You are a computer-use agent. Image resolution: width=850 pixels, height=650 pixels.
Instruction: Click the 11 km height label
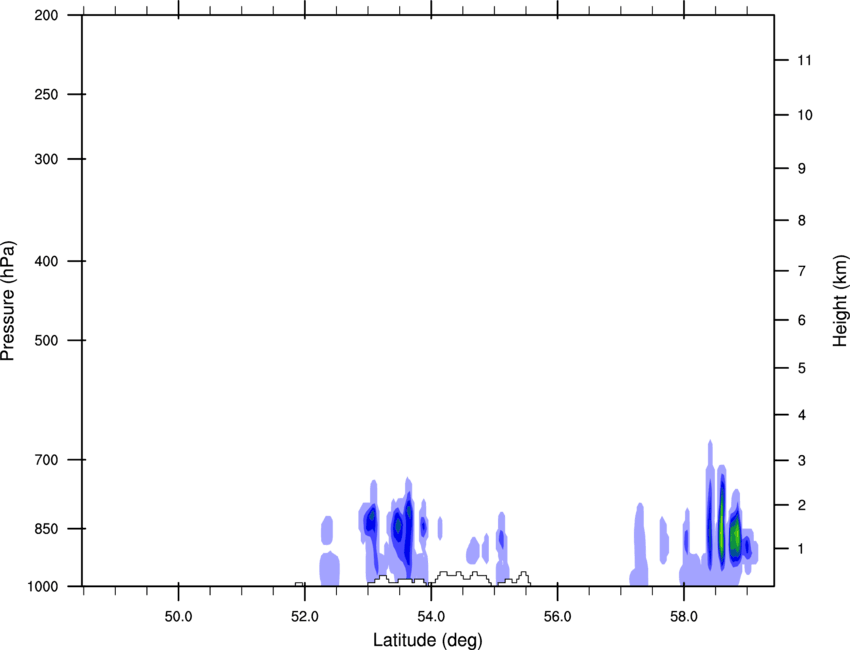804,60
